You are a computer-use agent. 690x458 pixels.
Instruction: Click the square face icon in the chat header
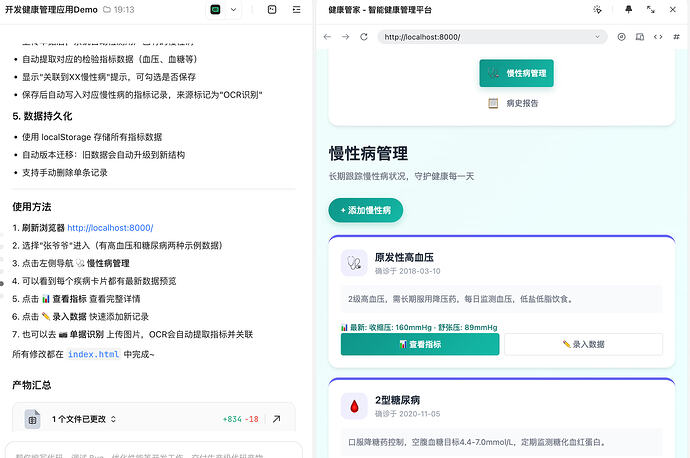pyautogui.click(x=272, y=10)
